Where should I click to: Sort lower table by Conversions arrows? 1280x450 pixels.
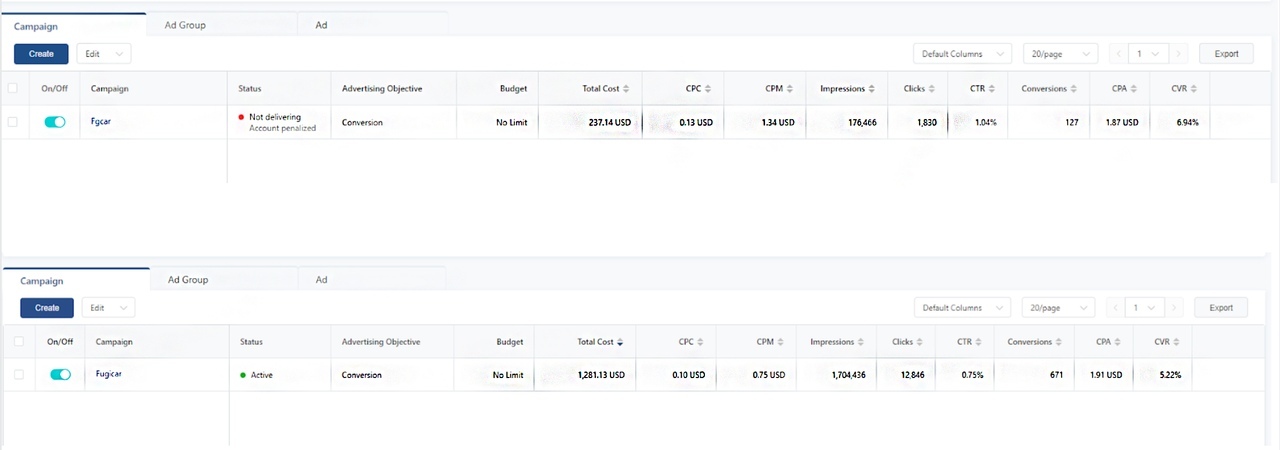[x=1060, y=342]
